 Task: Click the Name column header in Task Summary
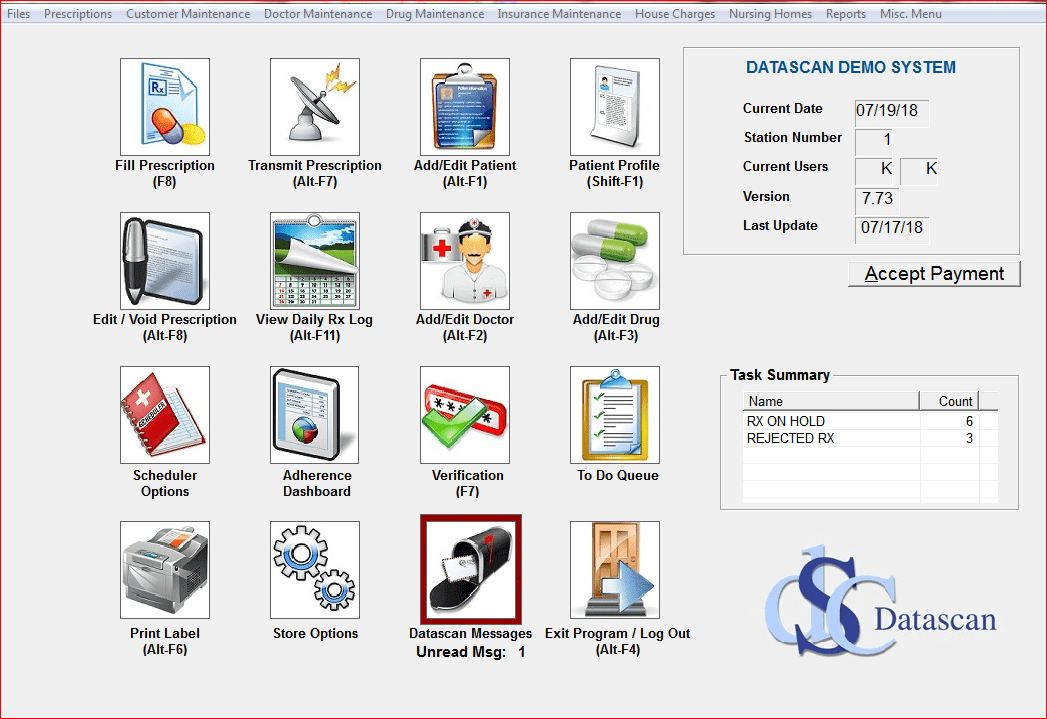tap(831, 401)
